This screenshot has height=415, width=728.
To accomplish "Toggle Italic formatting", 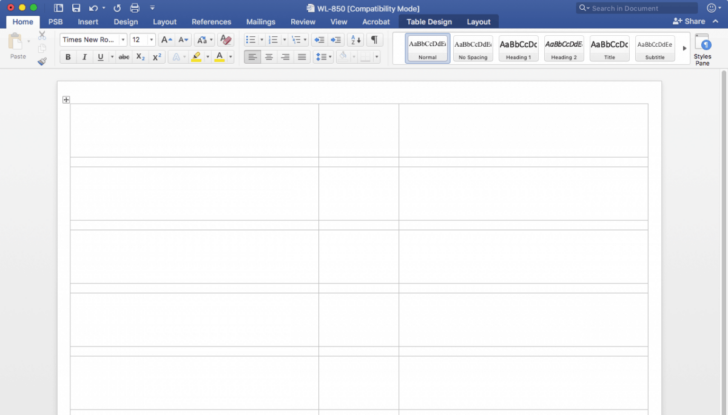I will (x=84, y=57).
